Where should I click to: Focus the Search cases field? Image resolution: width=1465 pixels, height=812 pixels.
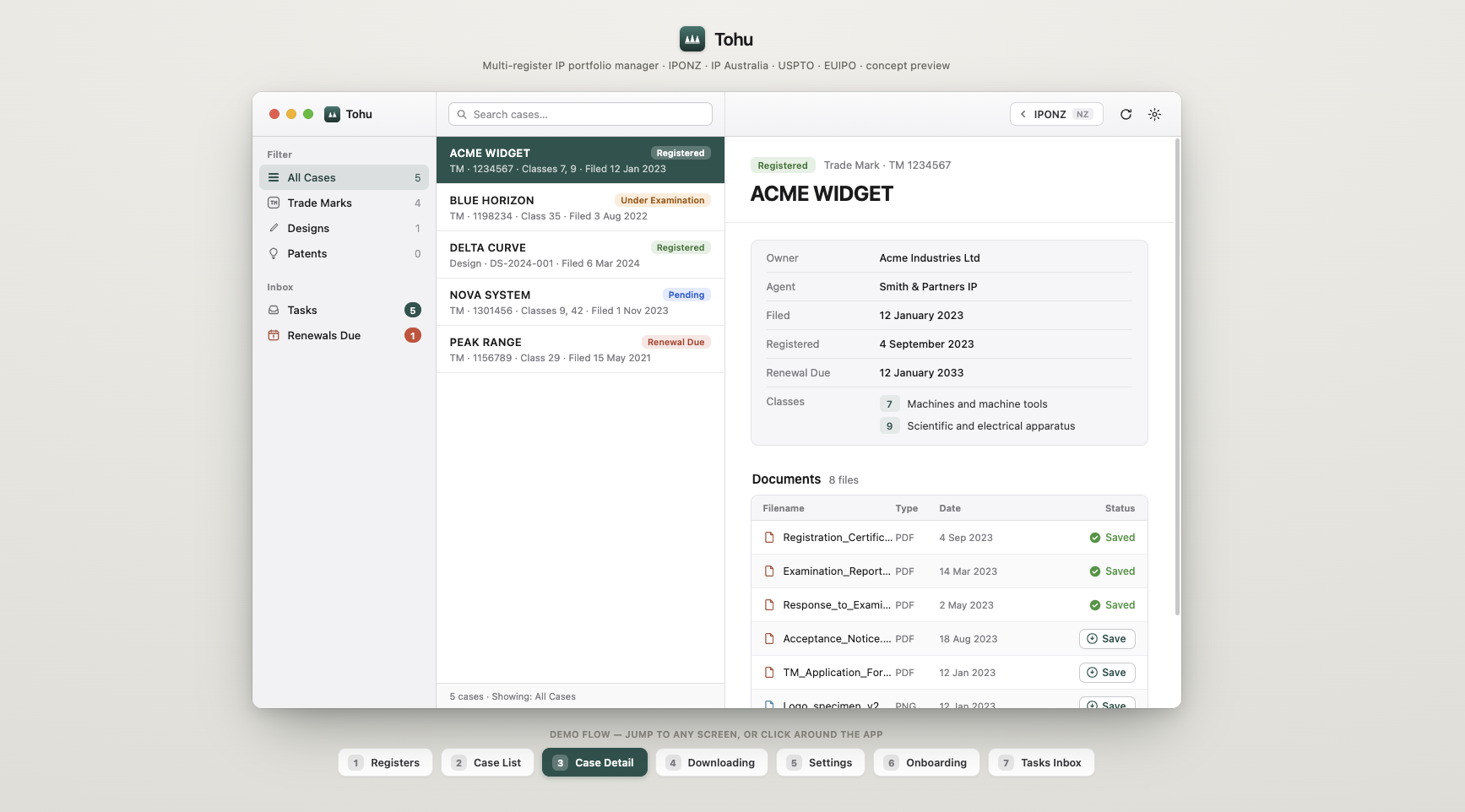[580, 115]
